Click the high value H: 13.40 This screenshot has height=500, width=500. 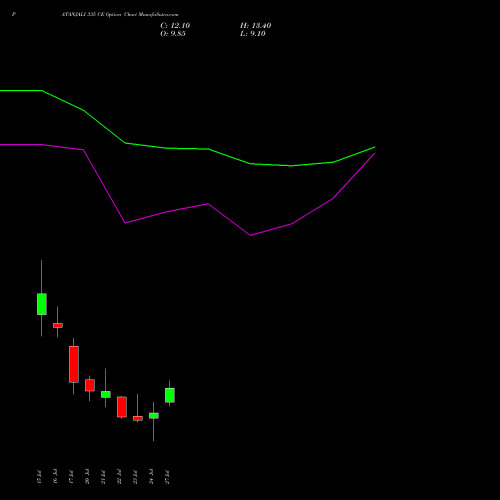[x=255, y=26]
